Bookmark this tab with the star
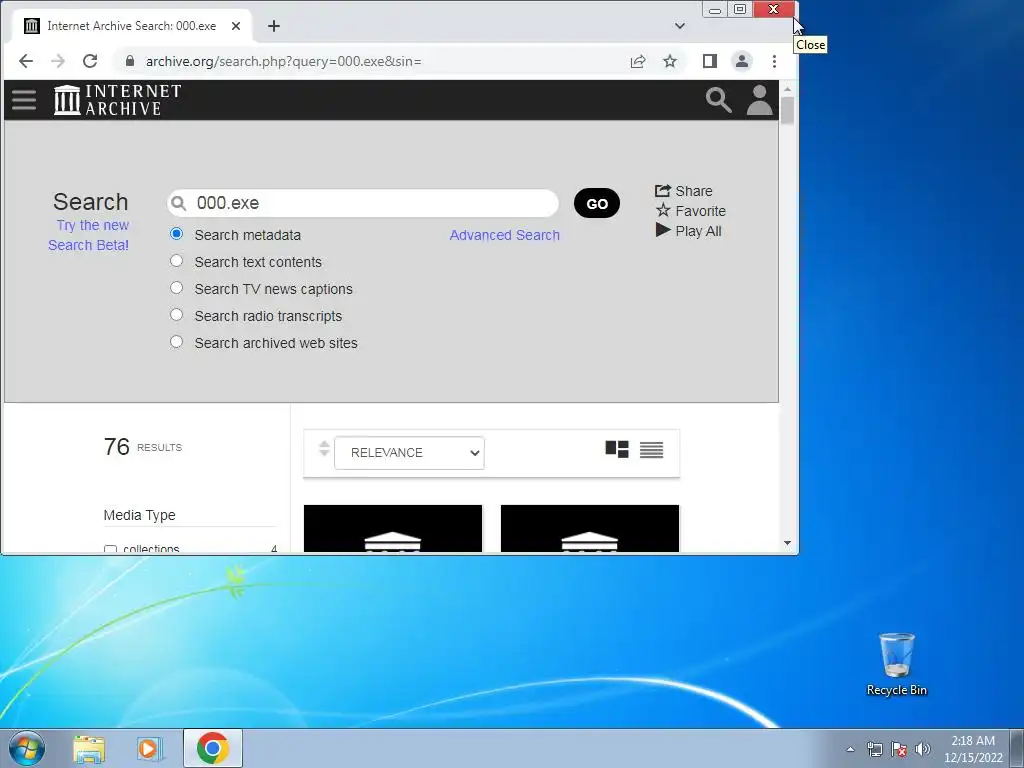This screenshot has width=1024, height=768. pyautogui.click(x=670, y=61)
